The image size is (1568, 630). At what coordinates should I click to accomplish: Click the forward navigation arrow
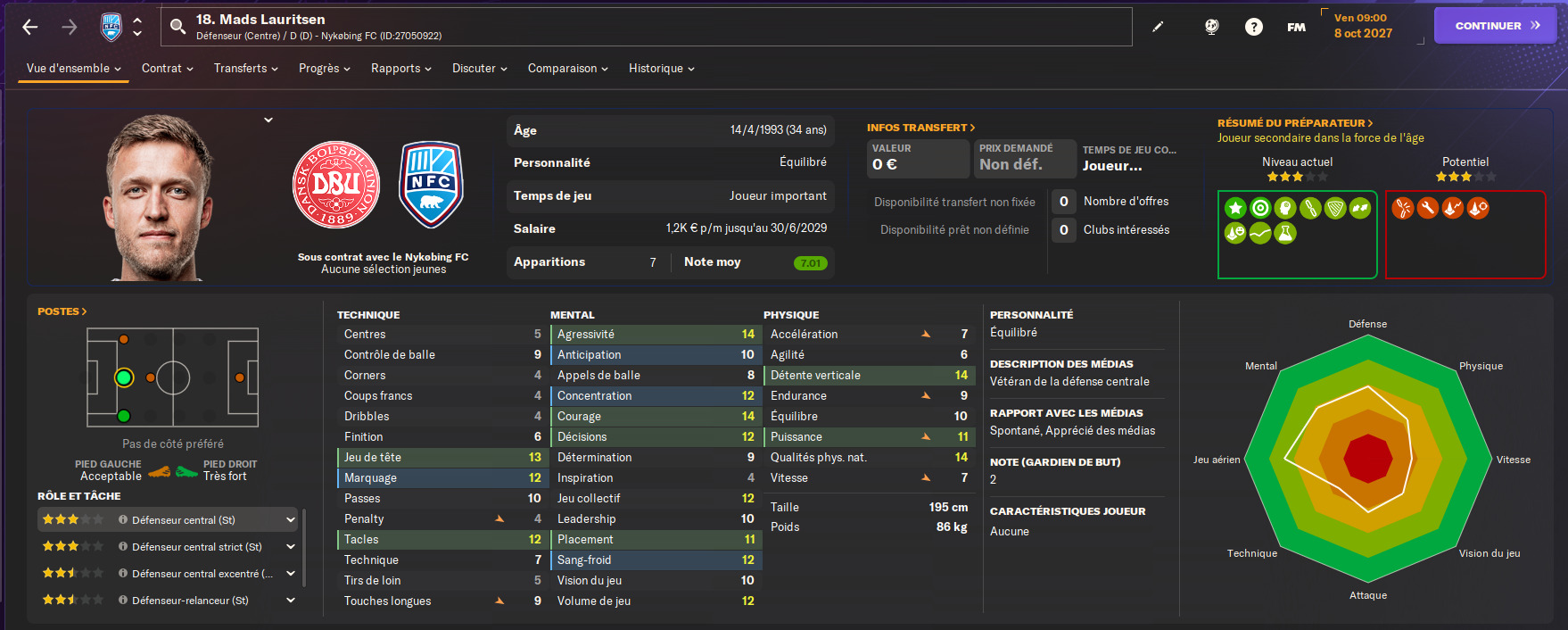pos(70,27)
